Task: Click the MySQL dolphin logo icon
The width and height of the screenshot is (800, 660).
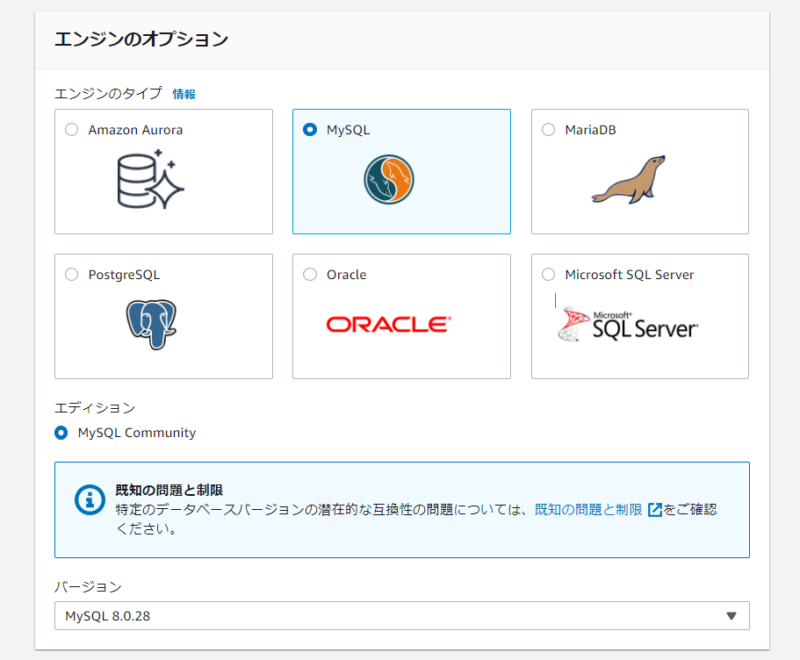Action: pyautogui.click(x=389, y=180)
